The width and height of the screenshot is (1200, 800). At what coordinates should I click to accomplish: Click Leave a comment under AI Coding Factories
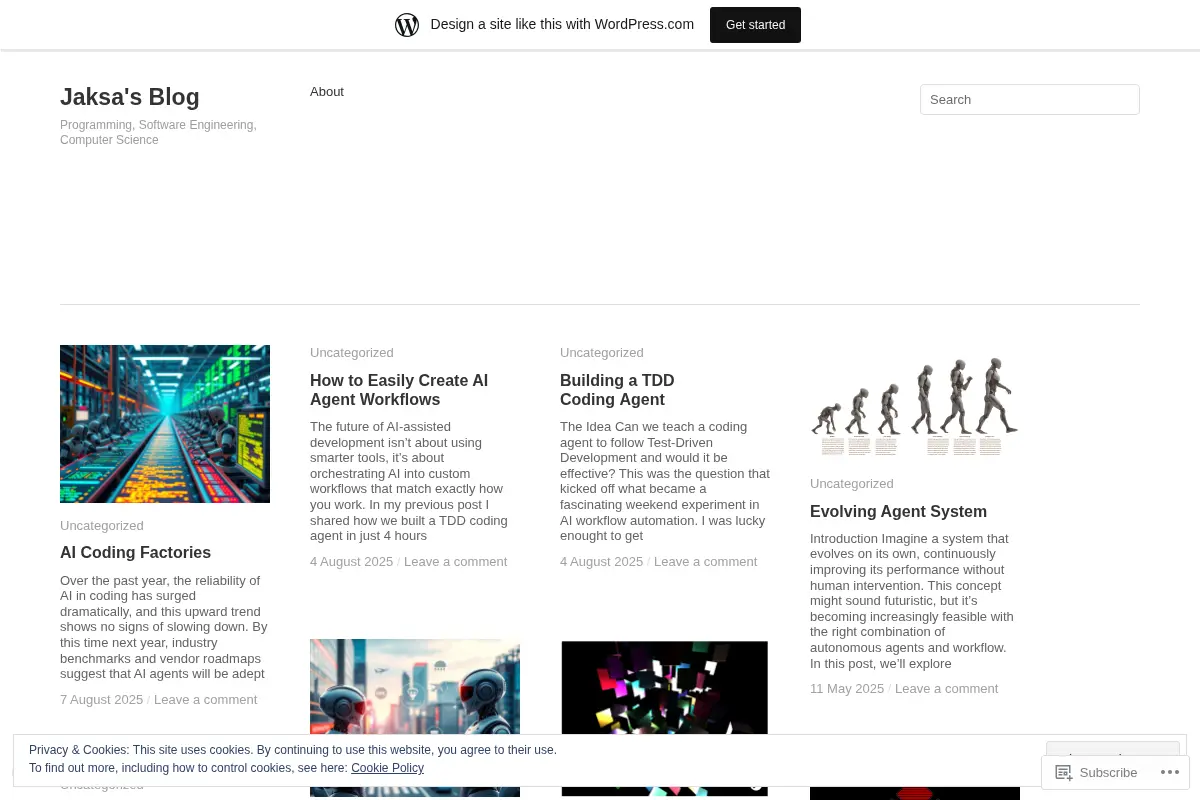pyautogui.click(x=206, y=699)
